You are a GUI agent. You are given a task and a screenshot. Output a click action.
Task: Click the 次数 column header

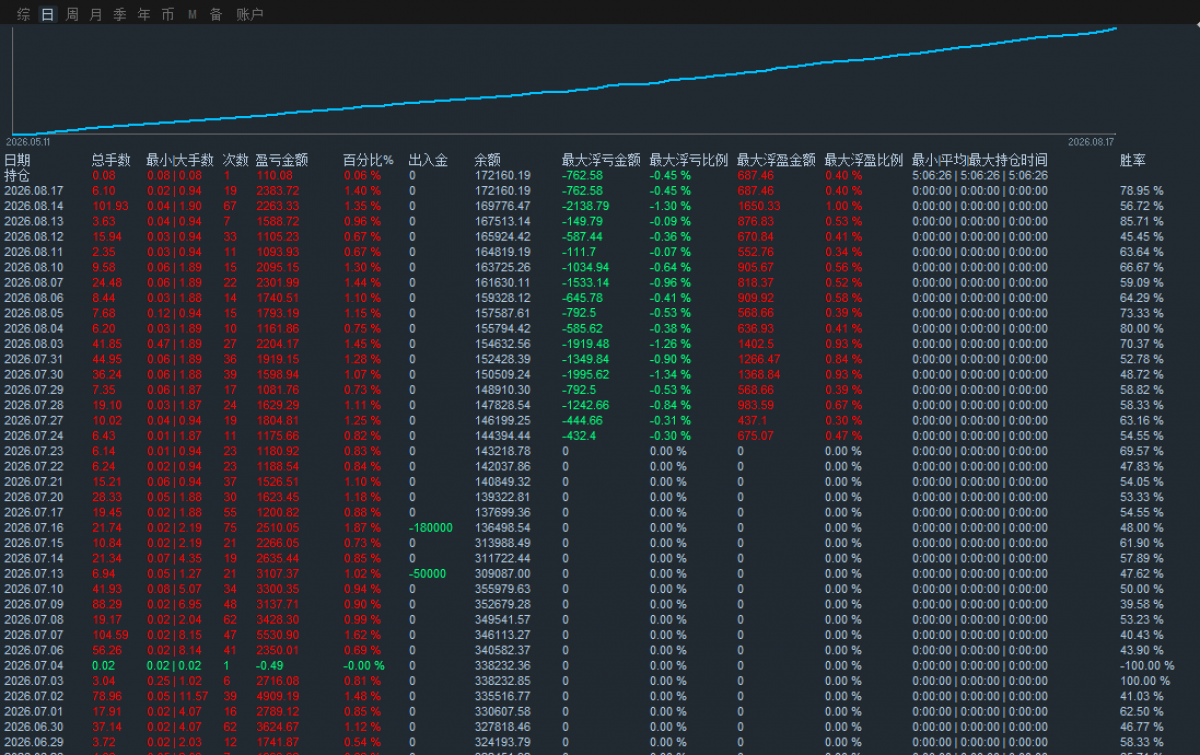[235, 160]
